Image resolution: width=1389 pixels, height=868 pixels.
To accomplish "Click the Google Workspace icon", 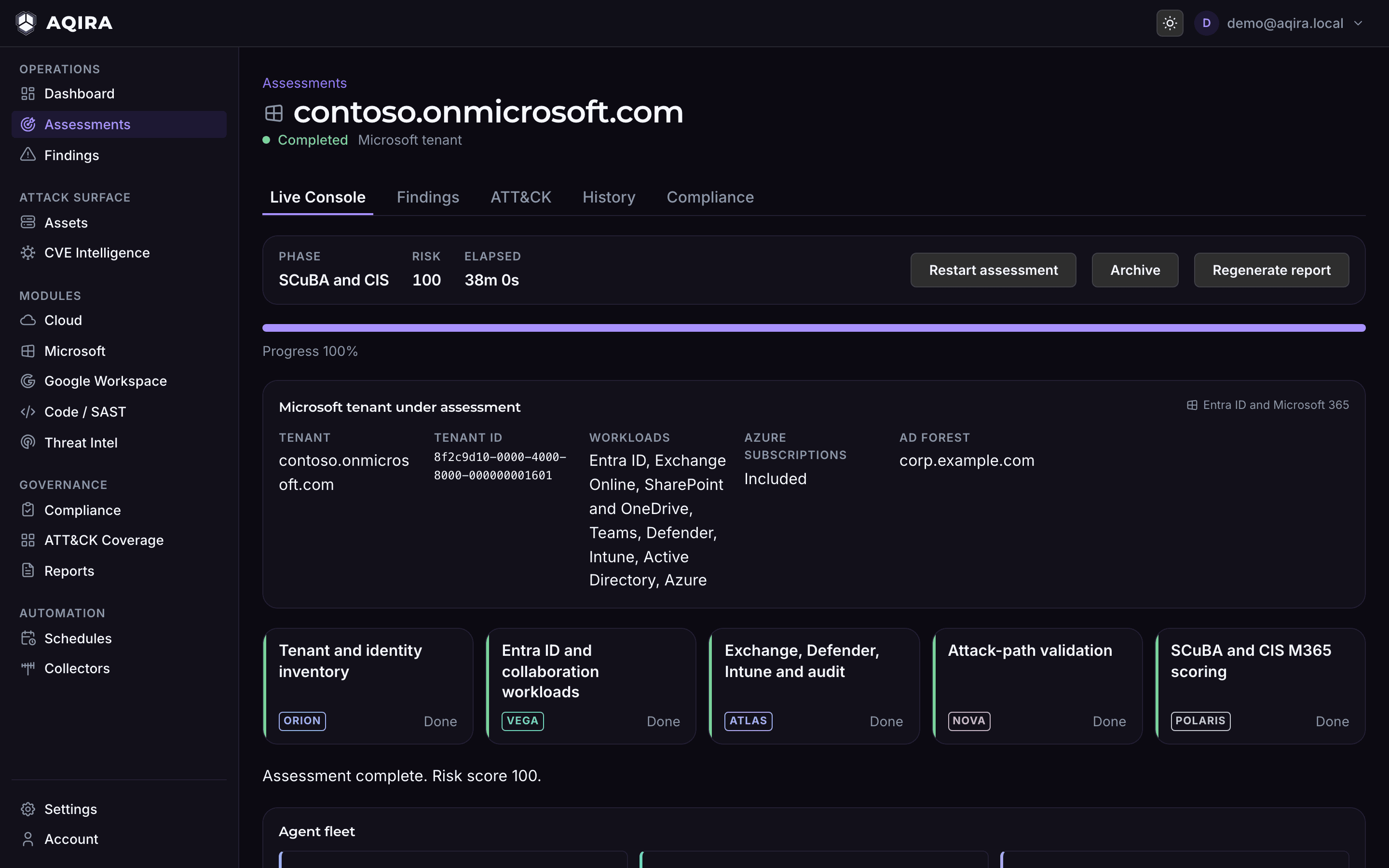I will 28,381.
